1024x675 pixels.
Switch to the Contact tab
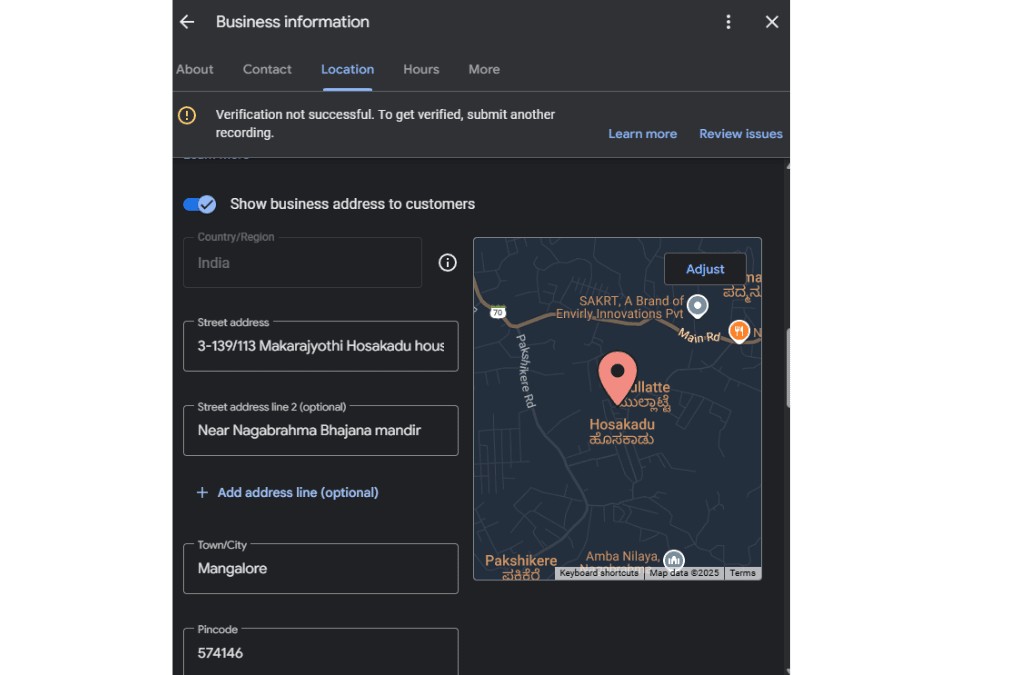pos(267,69)
